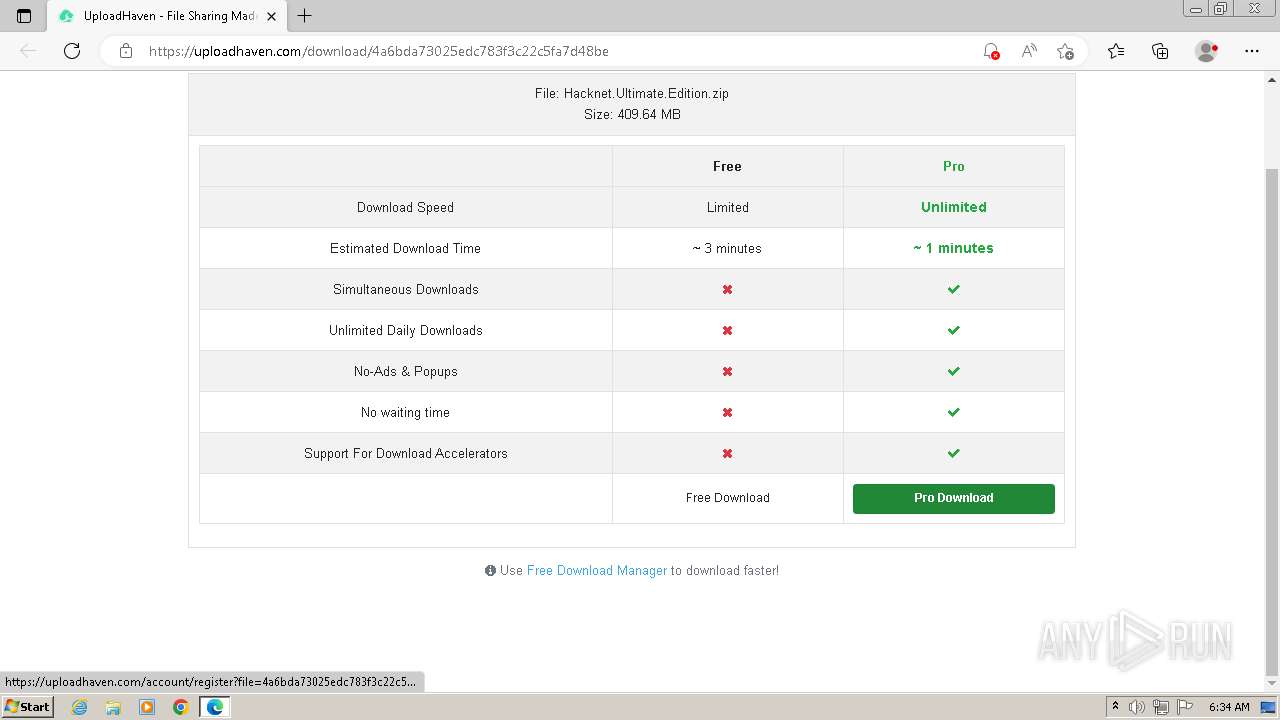Click the browser Refresh icon
Viewport: 1280px width, 720px height.
pos(72,51)
